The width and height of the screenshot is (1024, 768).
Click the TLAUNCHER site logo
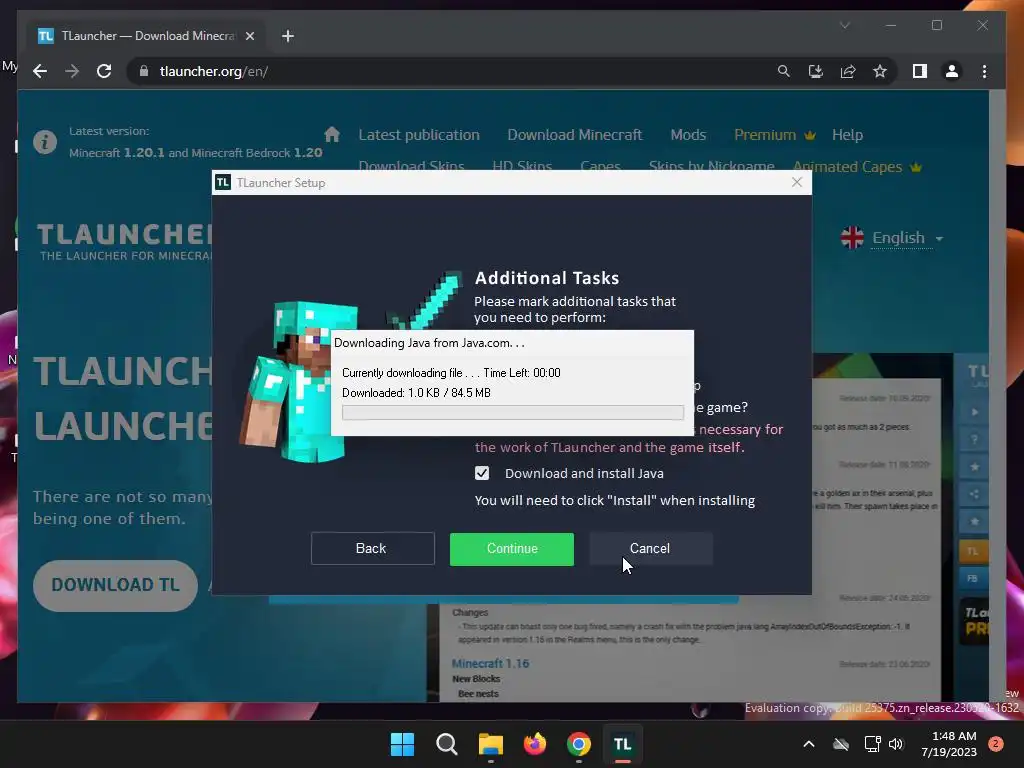click(x=124, y=241)
